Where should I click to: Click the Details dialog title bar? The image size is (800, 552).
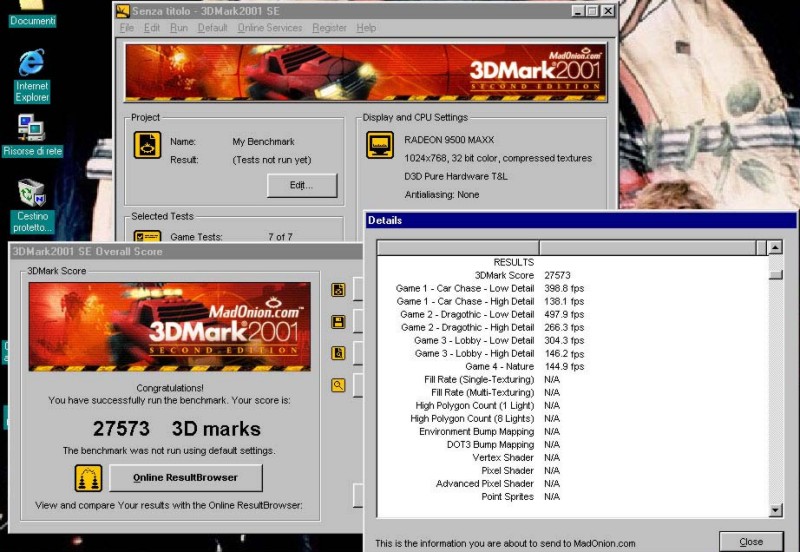click(581, 220)
